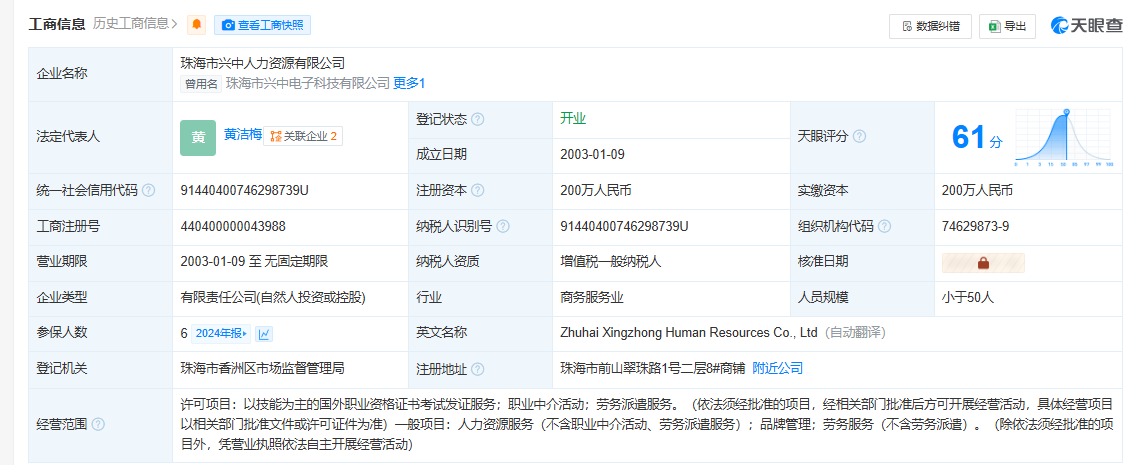The height and width of the screenshot is (465, 1131).
Task: Click help icon next to 经营范围
Action: 98,425
